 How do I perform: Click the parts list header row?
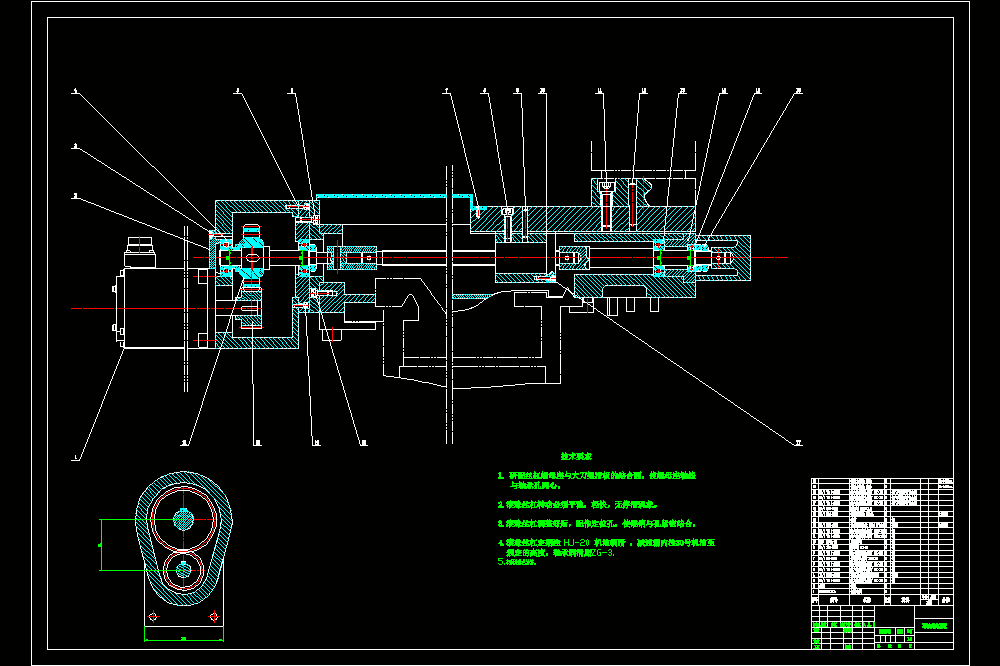[x=882, y=600]
